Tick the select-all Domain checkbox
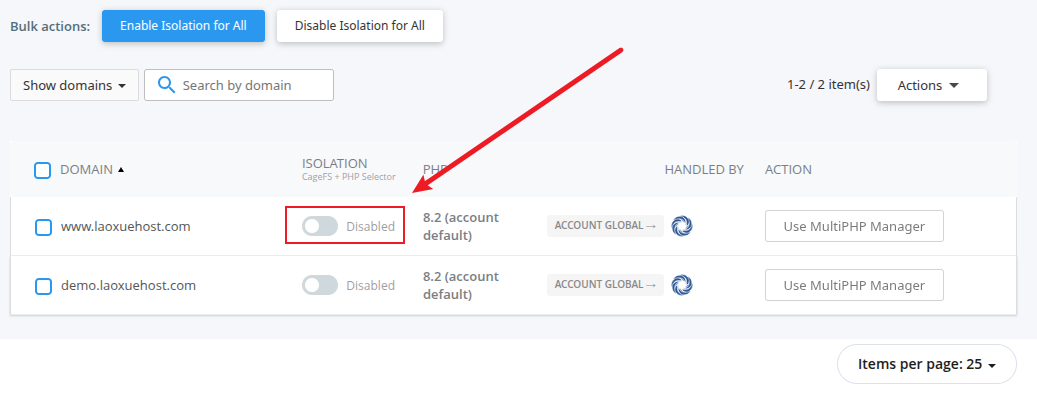 tap(43, 170)
